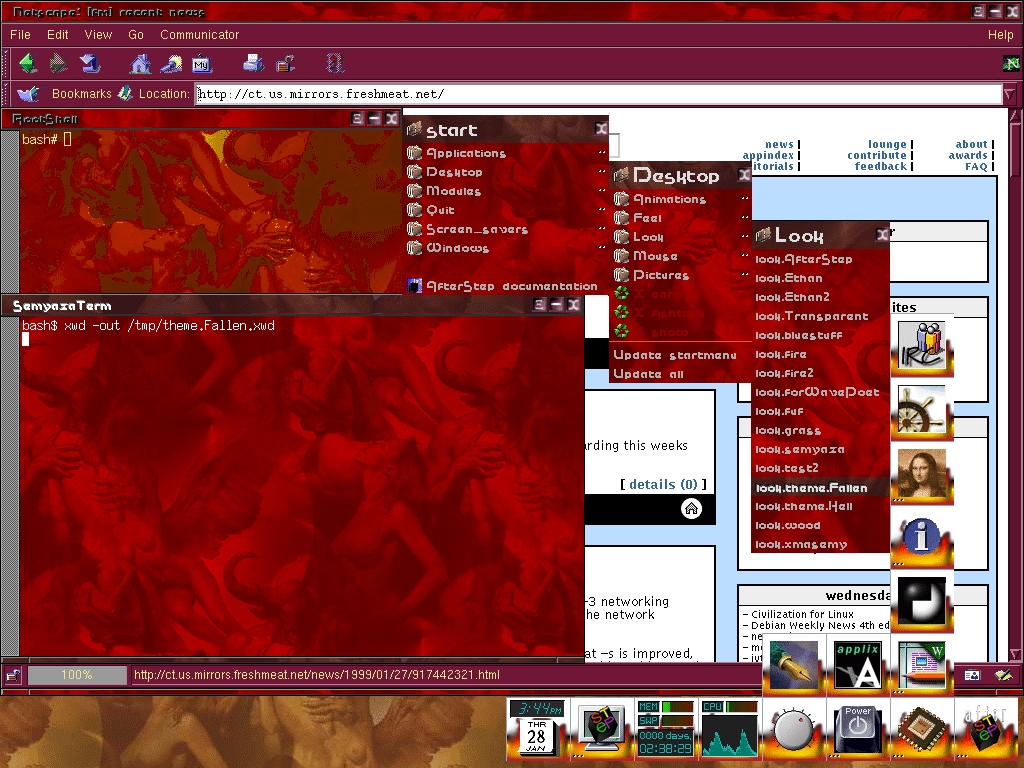Click the ship wheel Wharf icon
The width and height of the screenshot is (1024, 768).
pos(921,408)
